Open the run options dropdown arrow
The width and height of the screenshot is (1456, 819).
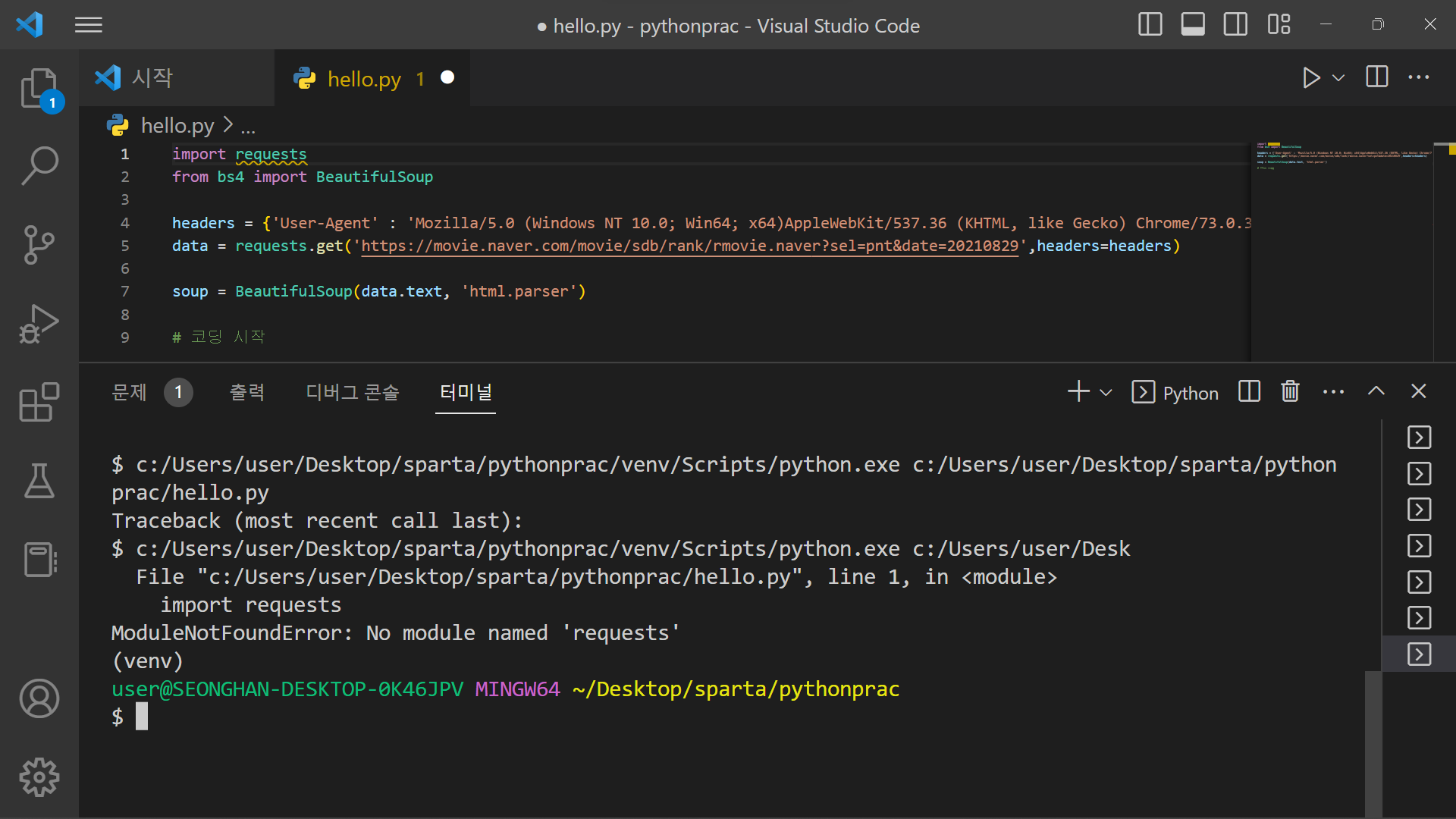point(1338,78)
